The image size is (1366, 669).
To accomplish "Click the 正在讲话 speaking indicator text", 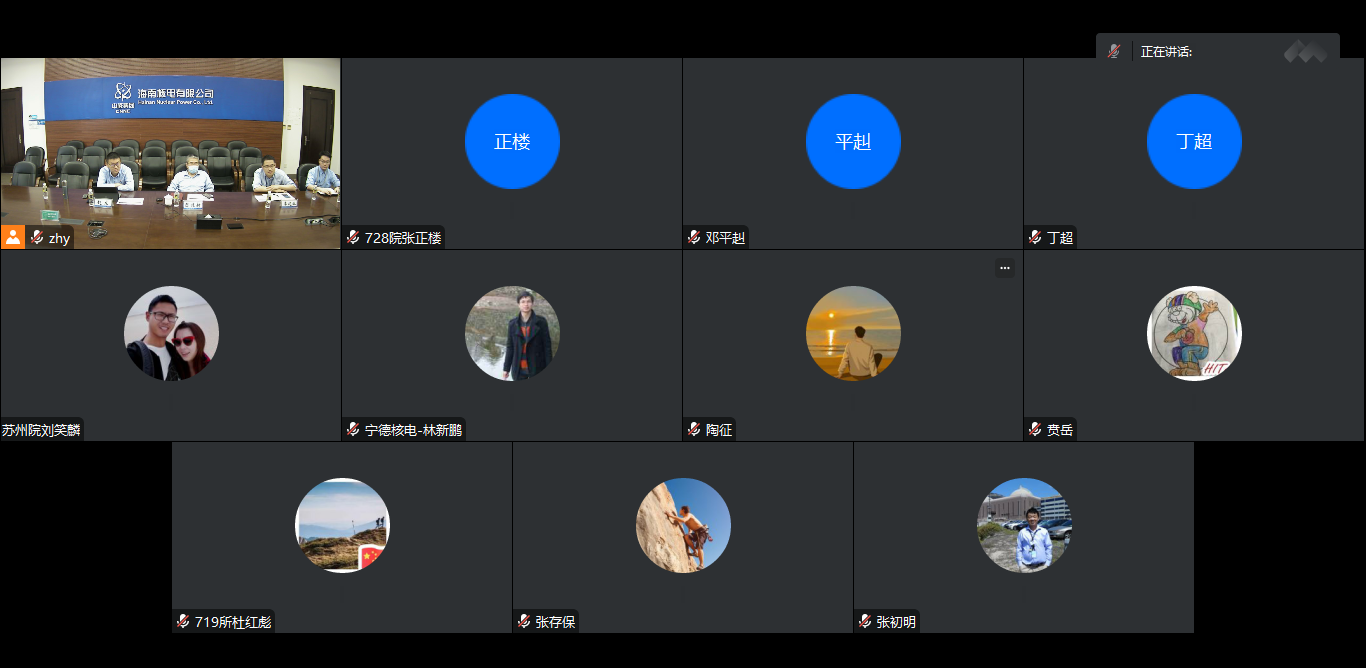I will pos(1166,52).
